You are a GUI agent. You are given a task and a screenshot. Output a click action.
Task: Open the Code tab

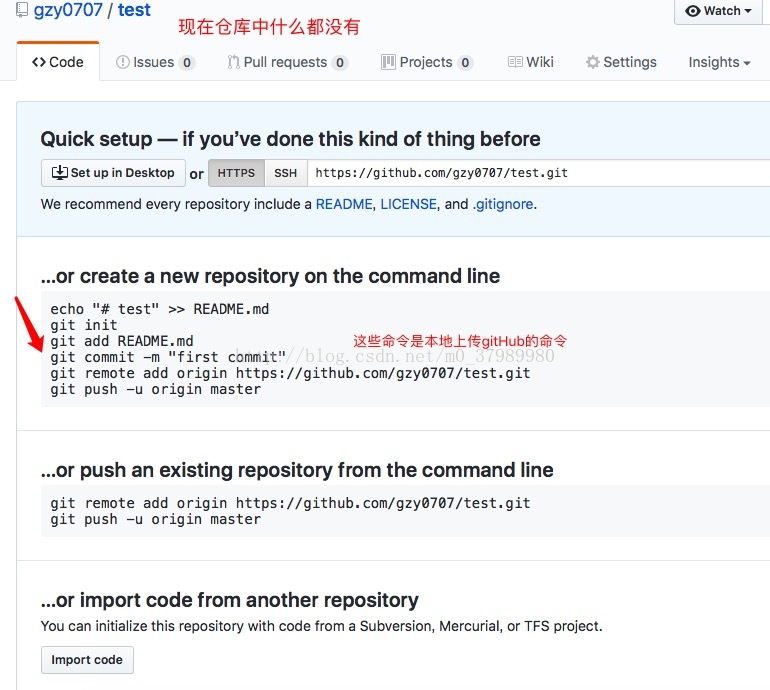pyautogui.click(x=58, y=62)
